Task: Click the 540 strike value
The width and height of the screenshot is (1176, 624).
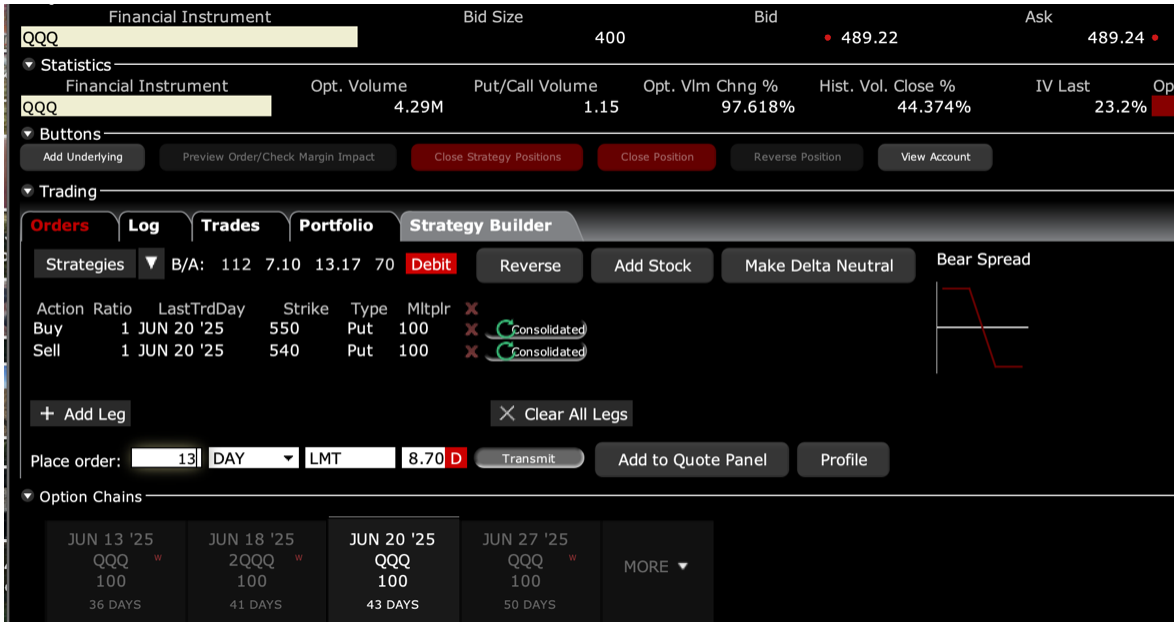Action: pyautogui.click(x=284, y=351)
